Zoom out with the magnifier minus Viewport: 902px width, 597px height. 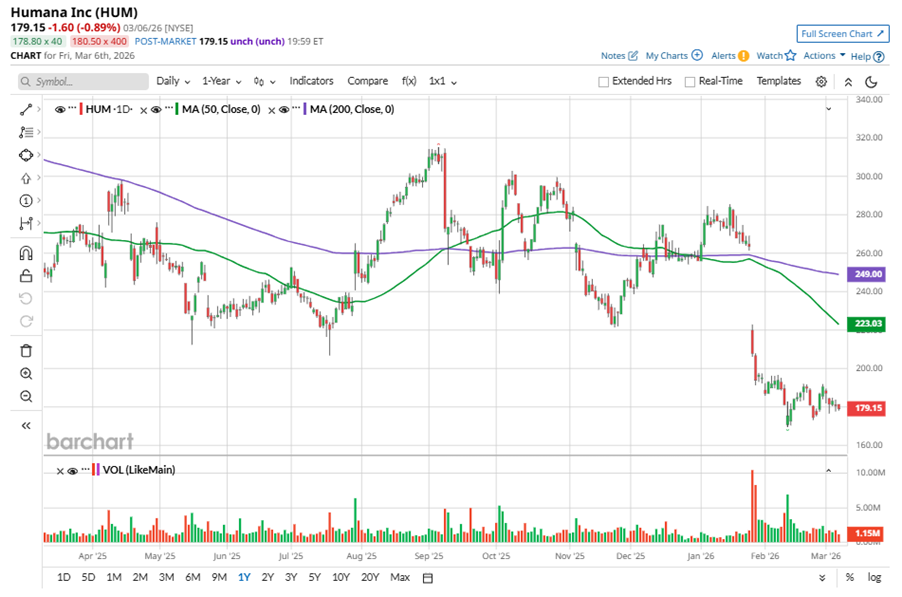[26, 396]
